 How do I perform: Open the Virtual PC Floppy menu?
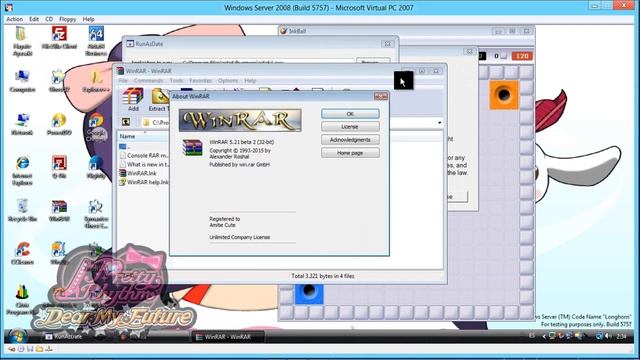(67, 19)
